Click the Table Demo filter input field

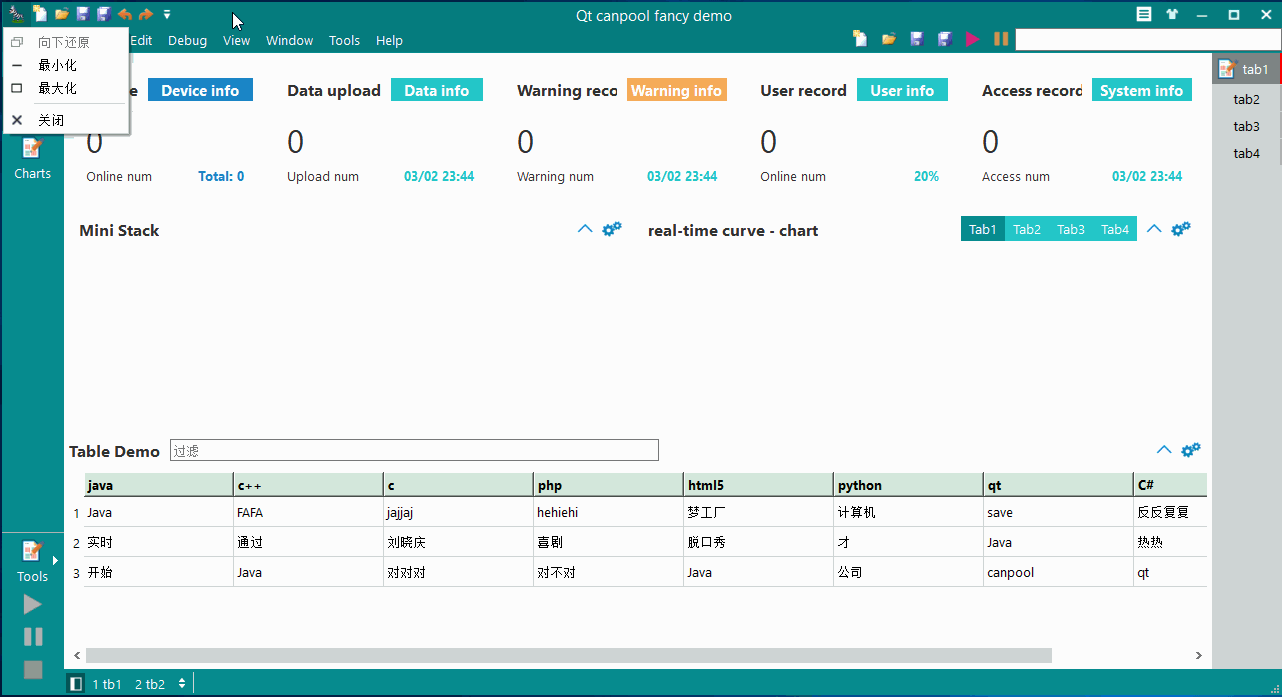pyautogui.click(x=414, y=450)
